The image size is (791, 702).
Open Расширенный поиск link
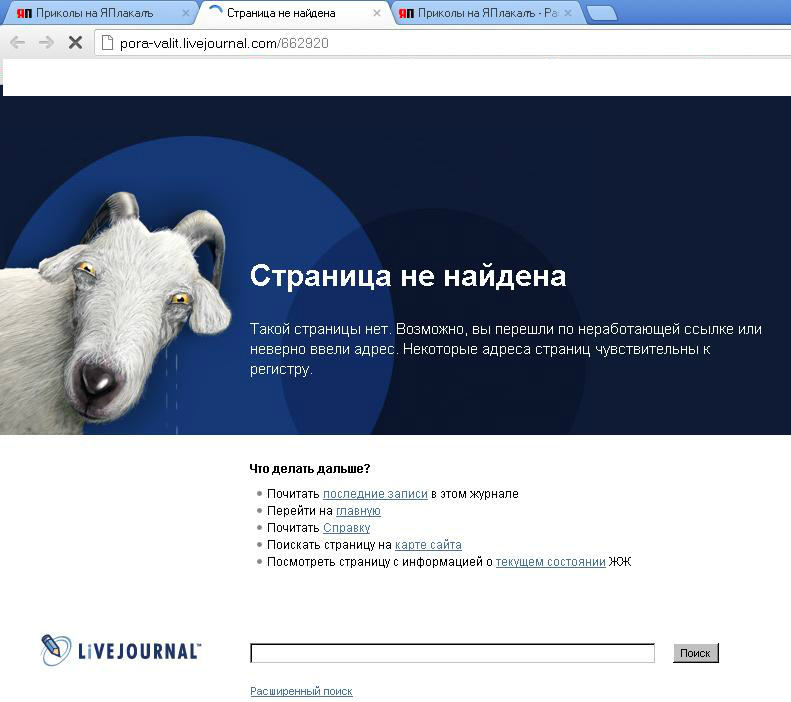coord(301,691)
